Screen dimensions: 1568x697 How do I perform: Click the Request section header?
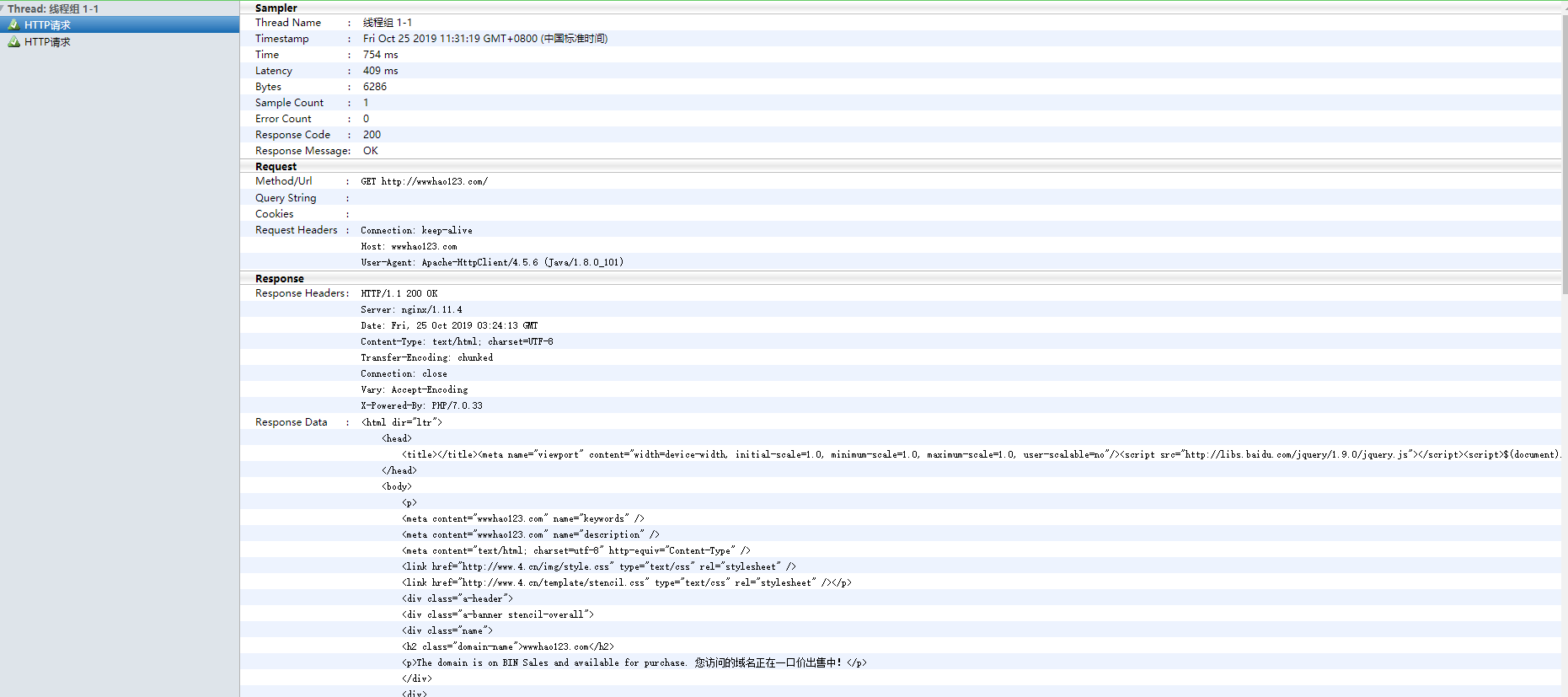coord(276,166)
